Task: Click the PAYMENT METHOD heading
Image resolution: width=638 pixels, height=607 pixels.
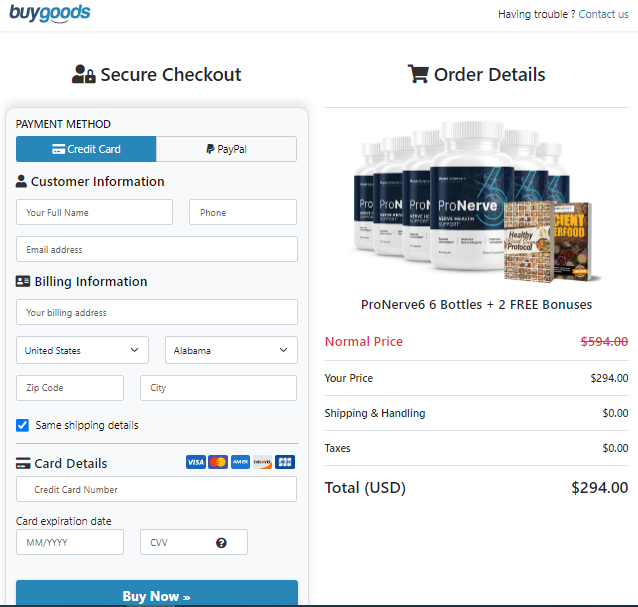Action: click(x=63, y=124)
